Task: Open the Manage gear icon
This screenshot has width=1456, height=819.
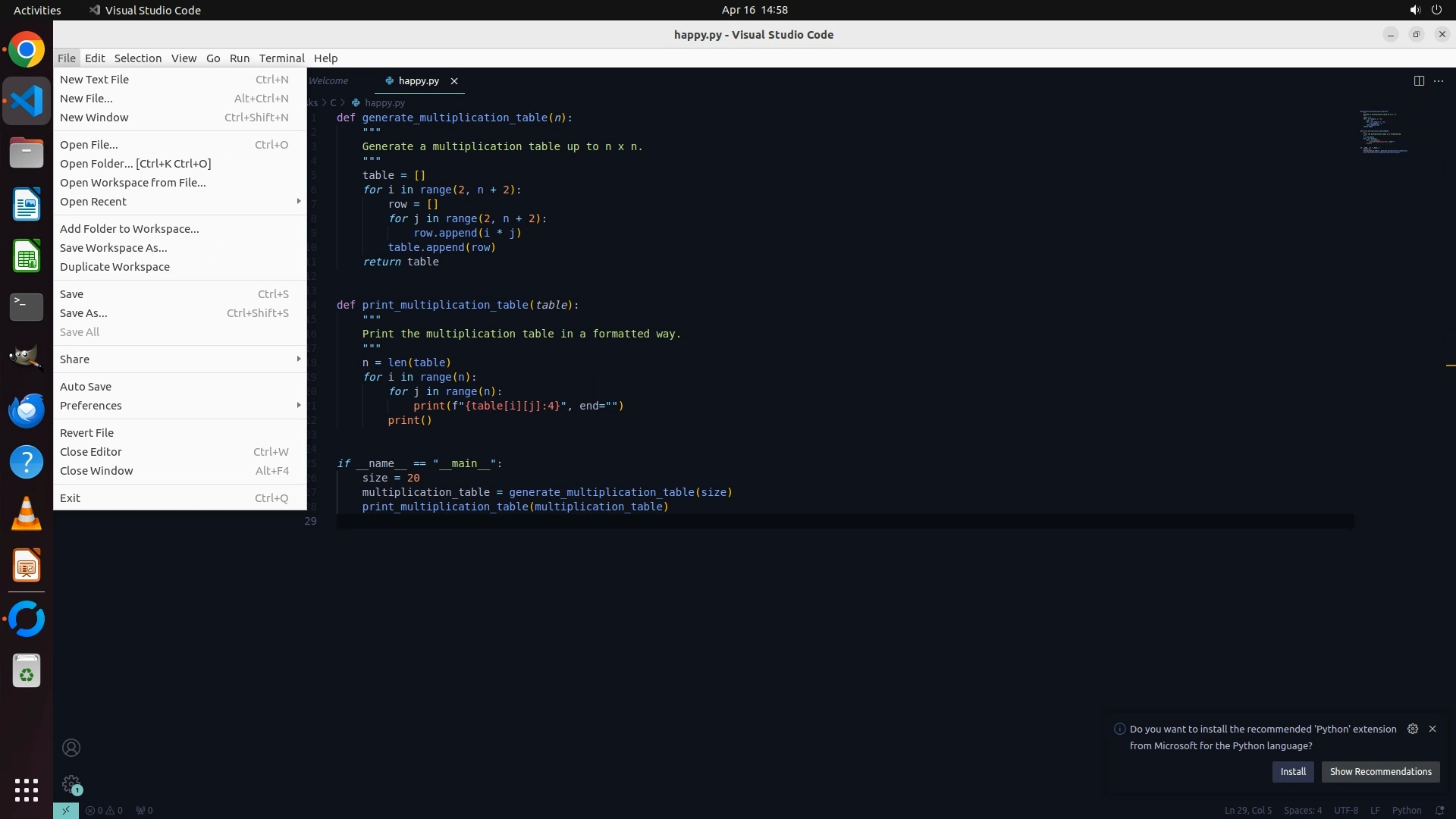Action: point(71,784)
